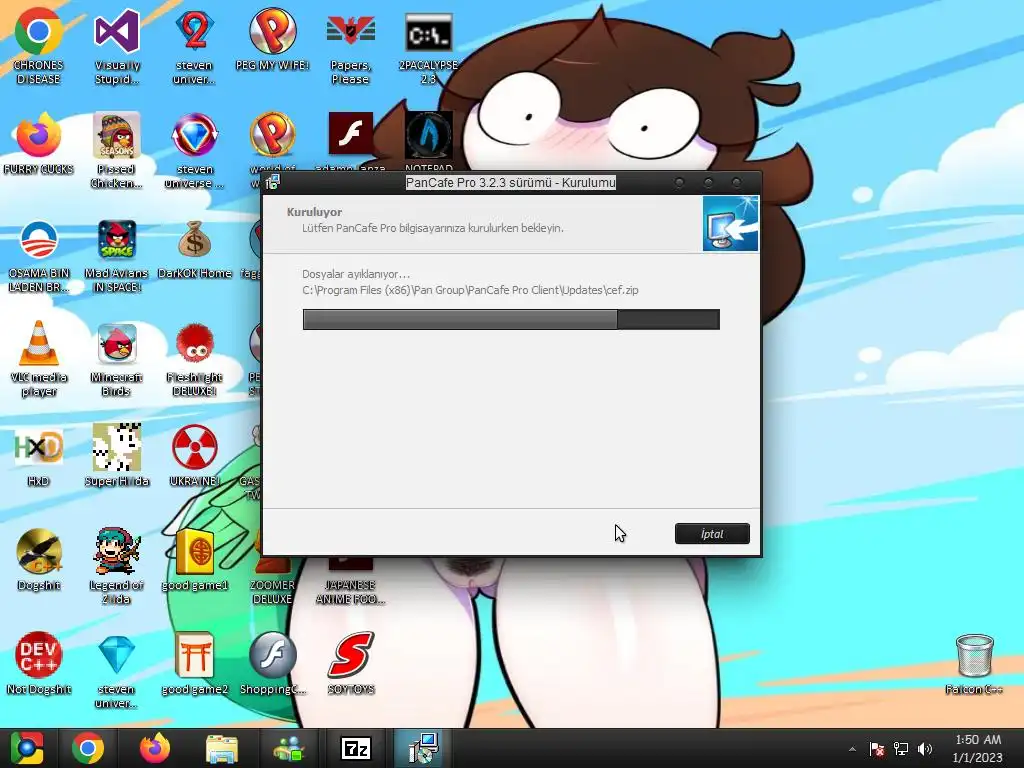Launch the Papers, Please desktop shortcut

click(351, 31)
